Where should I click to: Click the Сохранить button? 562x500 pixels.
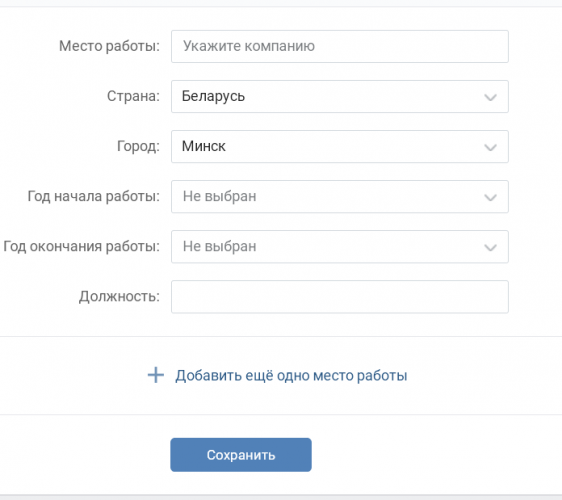(x=241, y=454)
